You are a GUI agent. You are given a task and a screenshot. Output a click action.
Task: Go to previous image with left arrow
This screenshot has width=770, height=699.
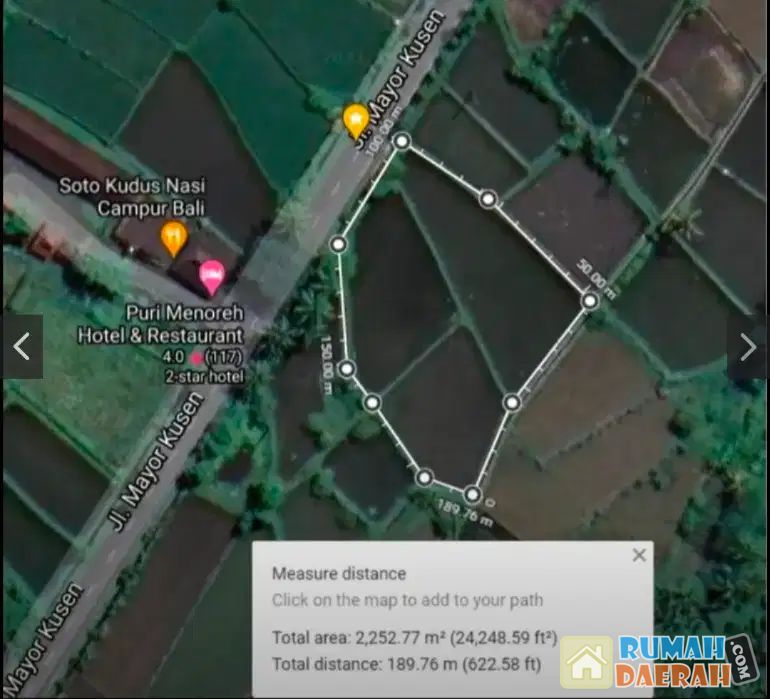(x=21, y=347)
